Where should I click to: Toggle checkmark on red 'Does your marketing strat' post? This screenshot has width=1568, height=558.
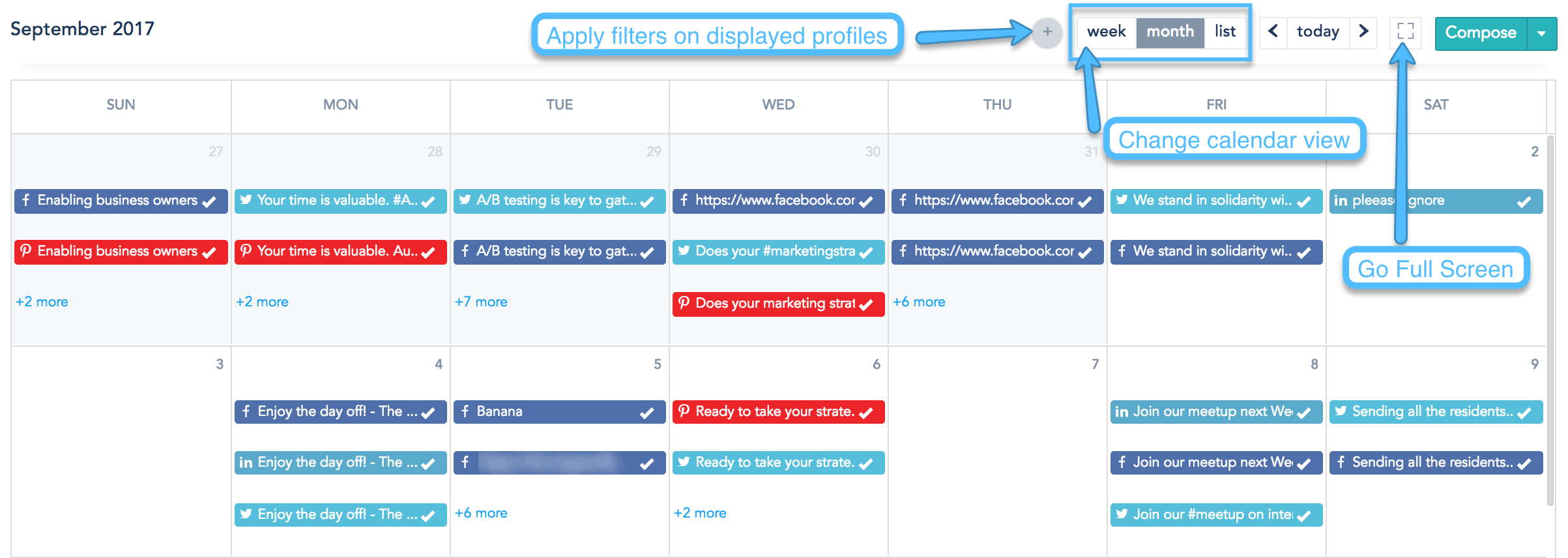[x=866, y=304]
